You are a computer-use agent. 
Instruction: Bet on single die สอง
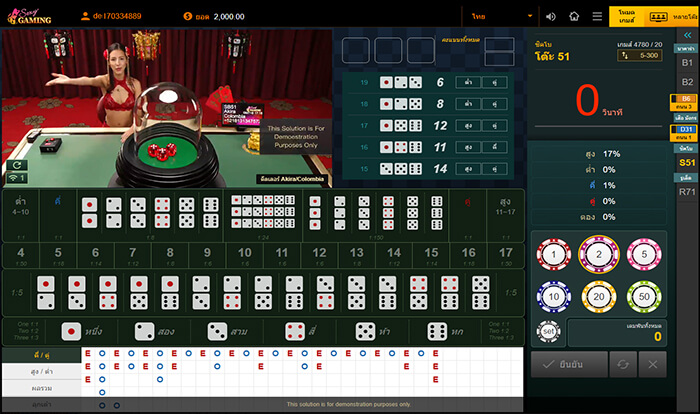tap(154, 332)
